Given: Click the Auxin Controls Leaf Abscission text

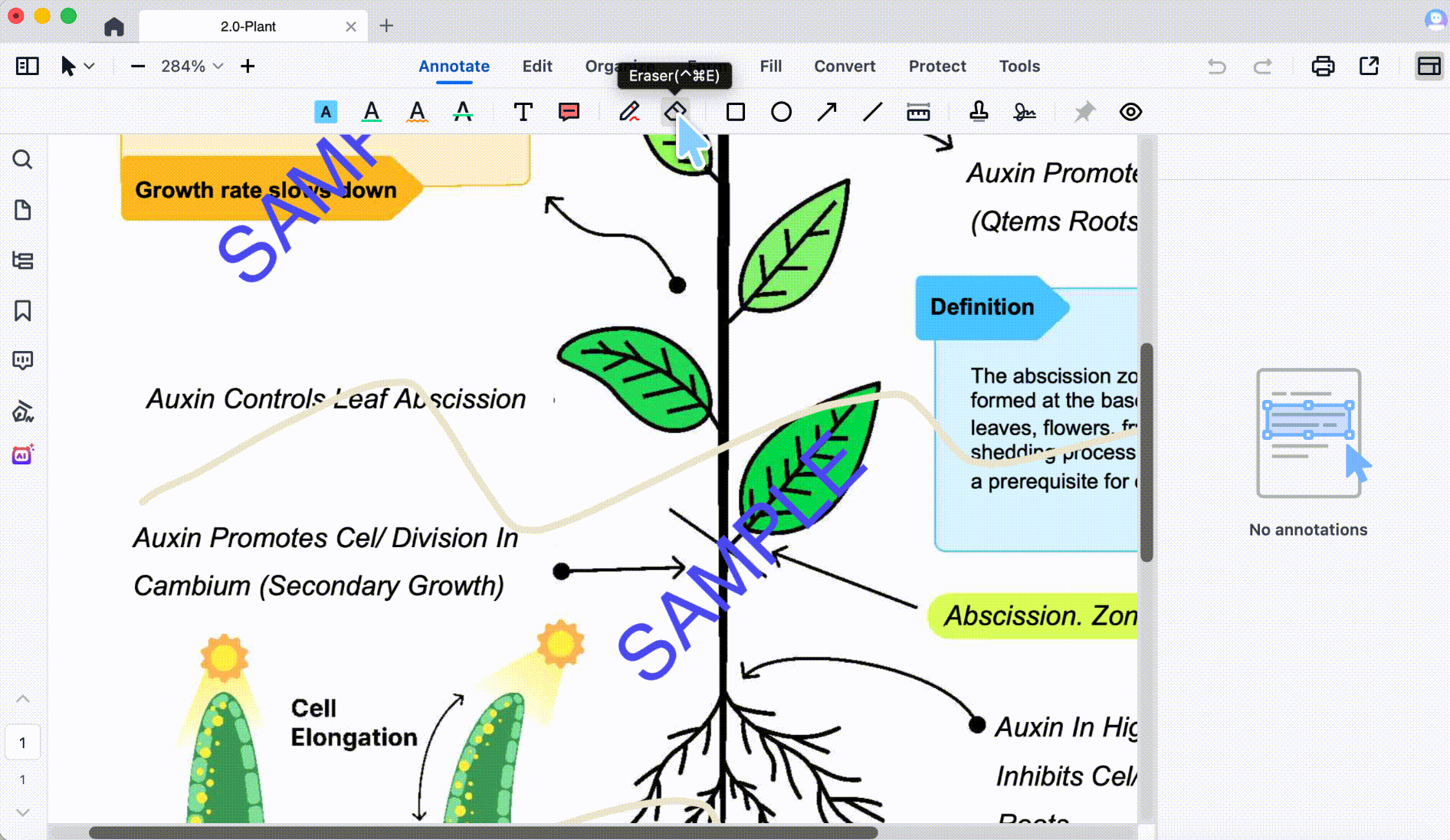Looking at the screenshot, I should click(x=336, y=399).
